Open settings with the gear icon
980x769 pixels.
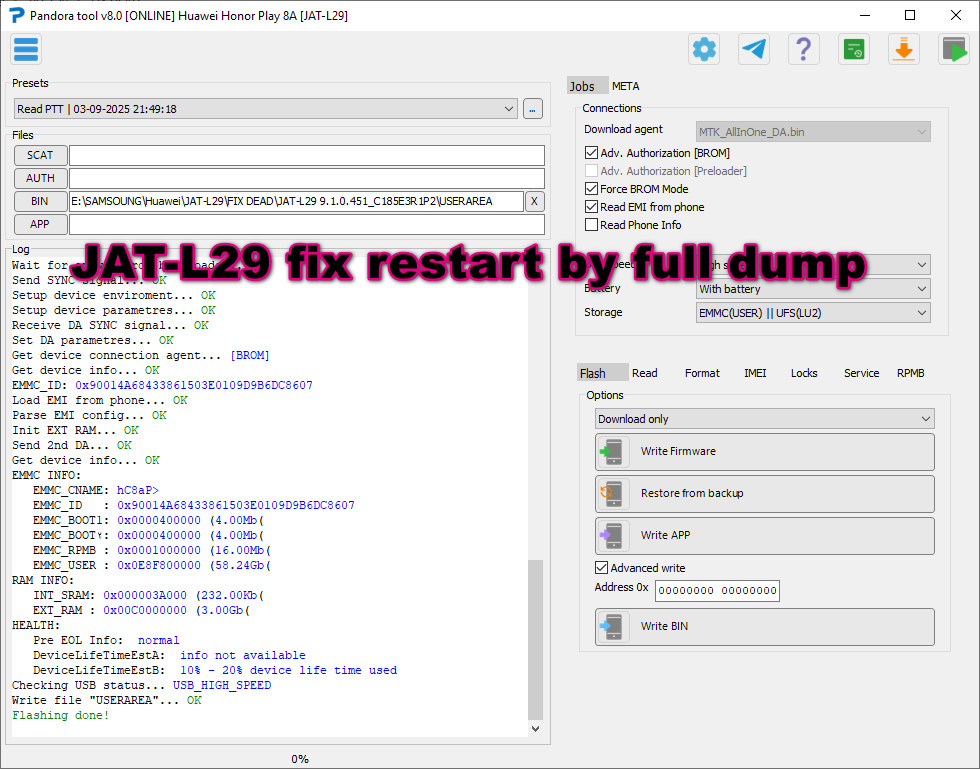(704, 49)
